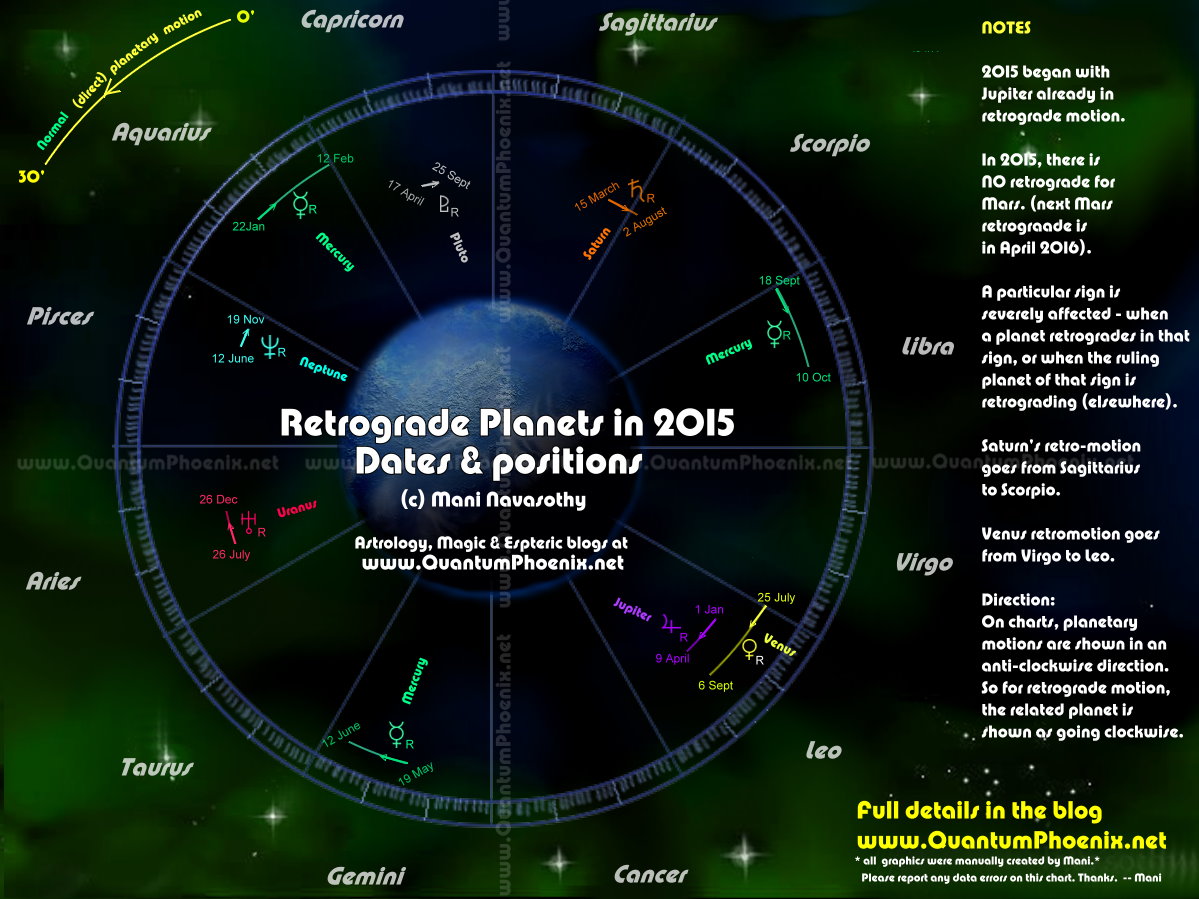Click the orange Saturn retrograde symbol

coord(636,188)
